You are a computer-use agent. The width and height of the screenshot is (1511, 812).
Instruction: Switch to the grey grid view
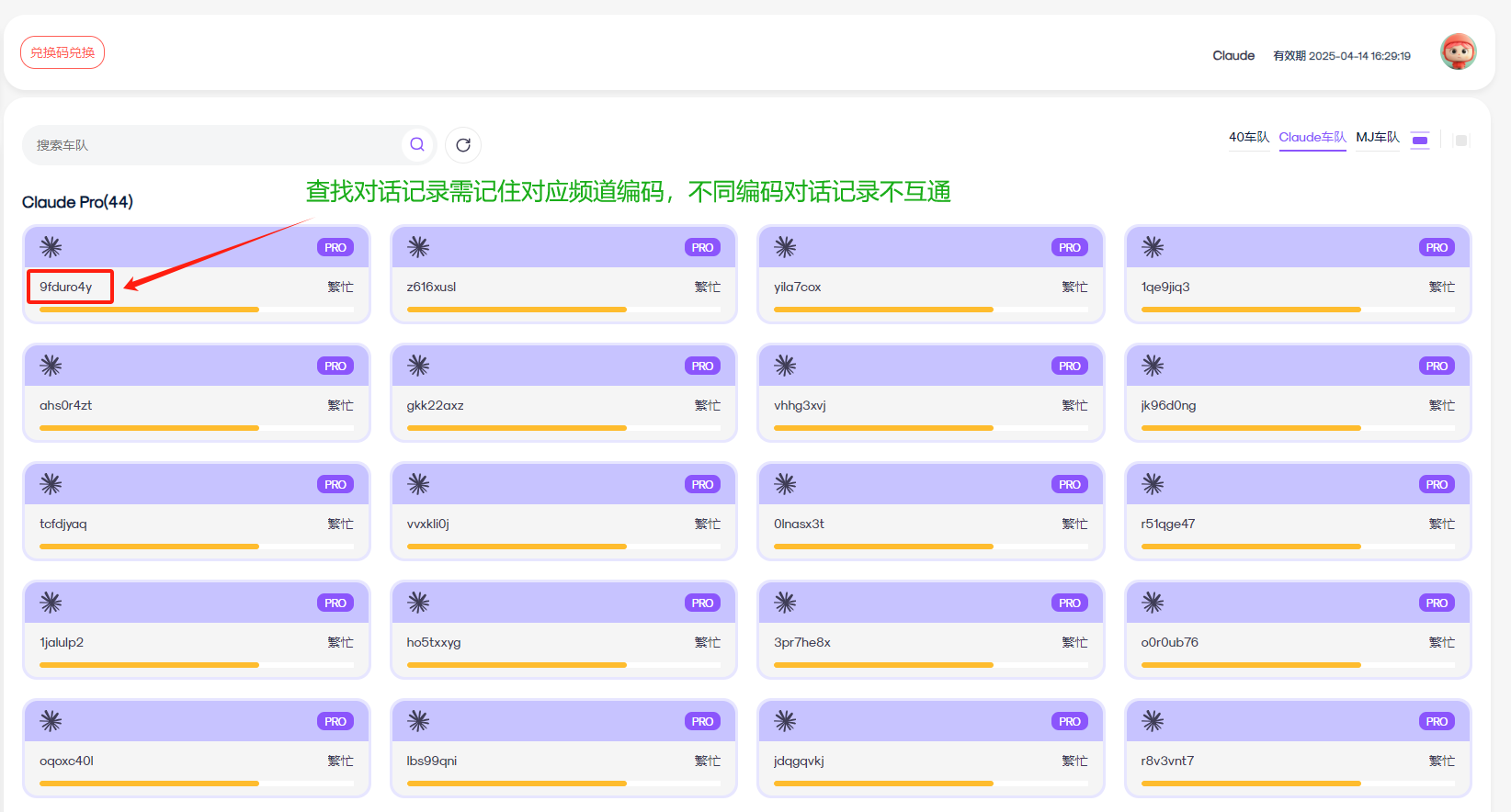tap(1461, 141)
